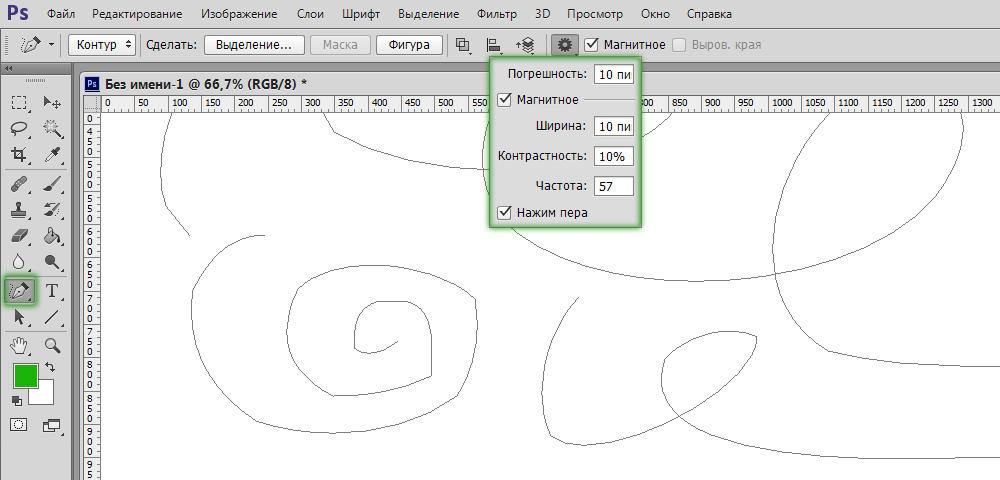Select the Clone Stamp tool
The image size is (1000, 480).
point(20,210)
